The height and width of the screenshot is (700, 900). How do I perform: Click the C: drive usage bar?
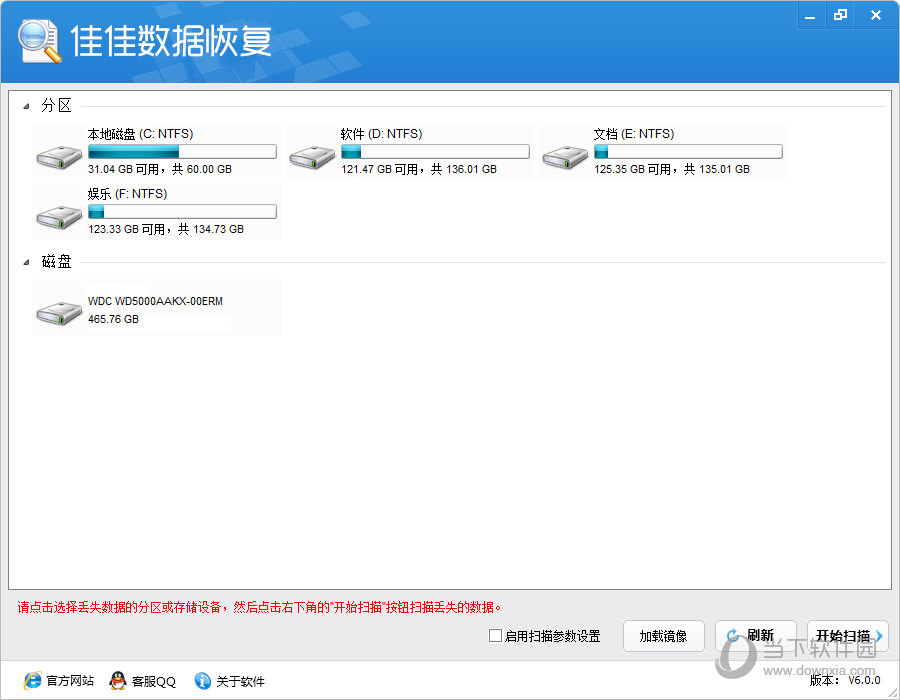[182, 152]
